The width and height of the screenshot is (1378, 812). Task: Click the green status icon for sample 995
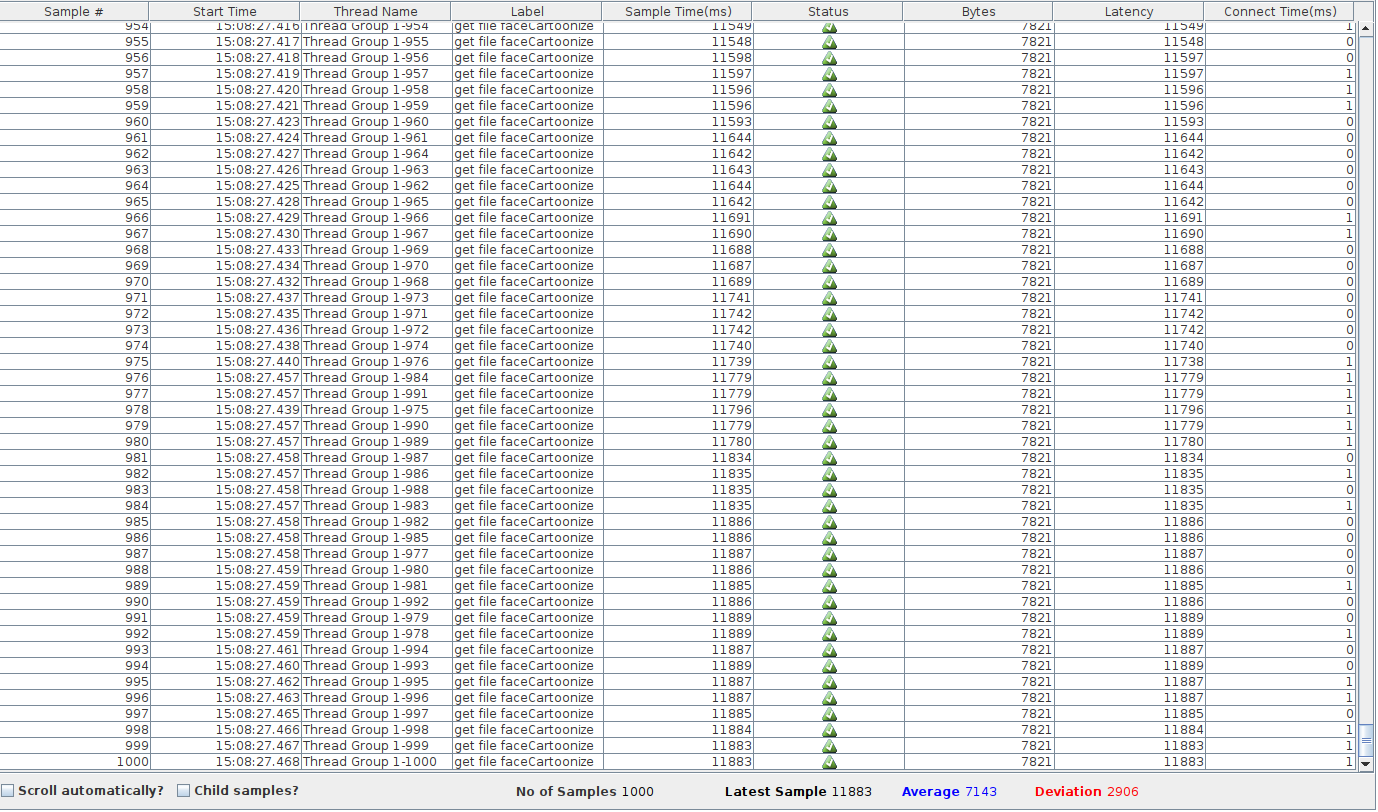pyautogui.click(x=829, y=682)
